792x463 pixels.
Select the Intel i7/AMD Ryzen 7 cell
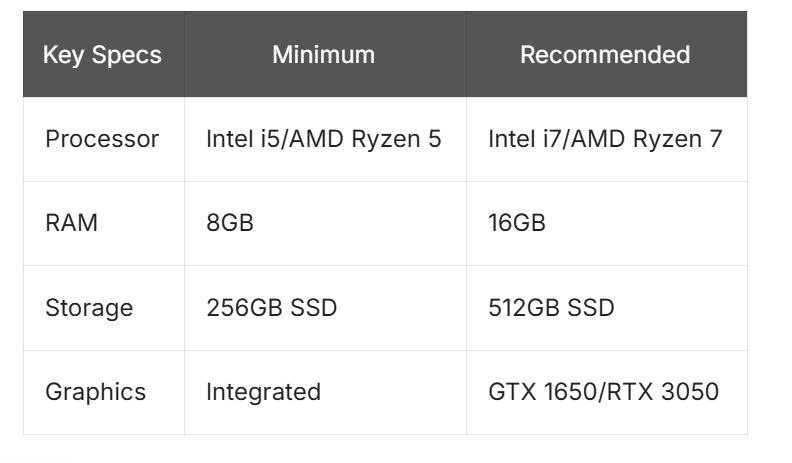[x=605, y=139]
